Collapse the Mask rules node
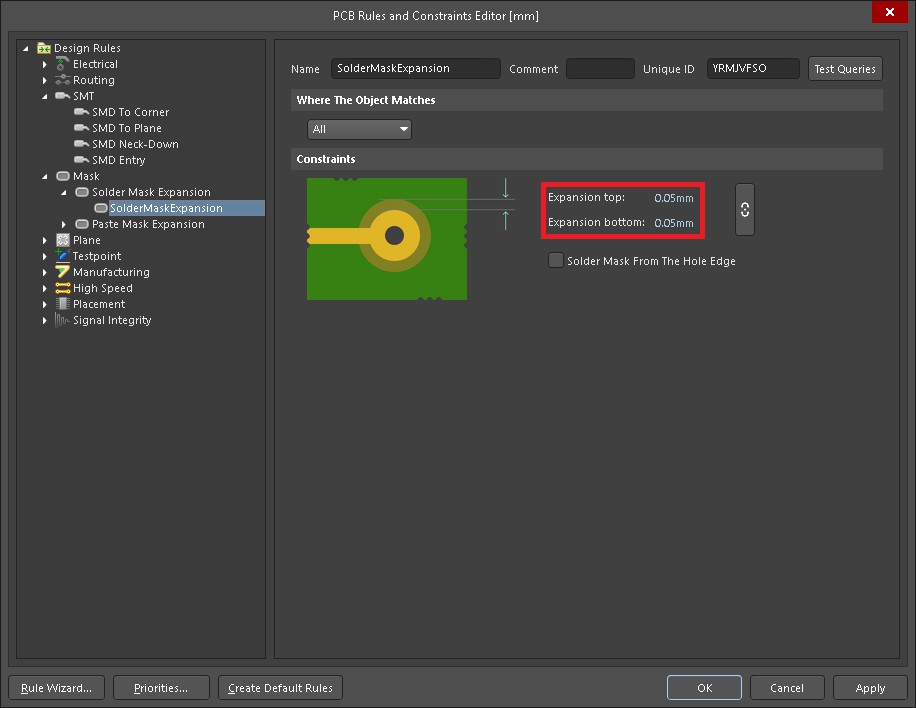Viewport: 916px width, 708px height. pyautogui.click(x=44, y=176)
